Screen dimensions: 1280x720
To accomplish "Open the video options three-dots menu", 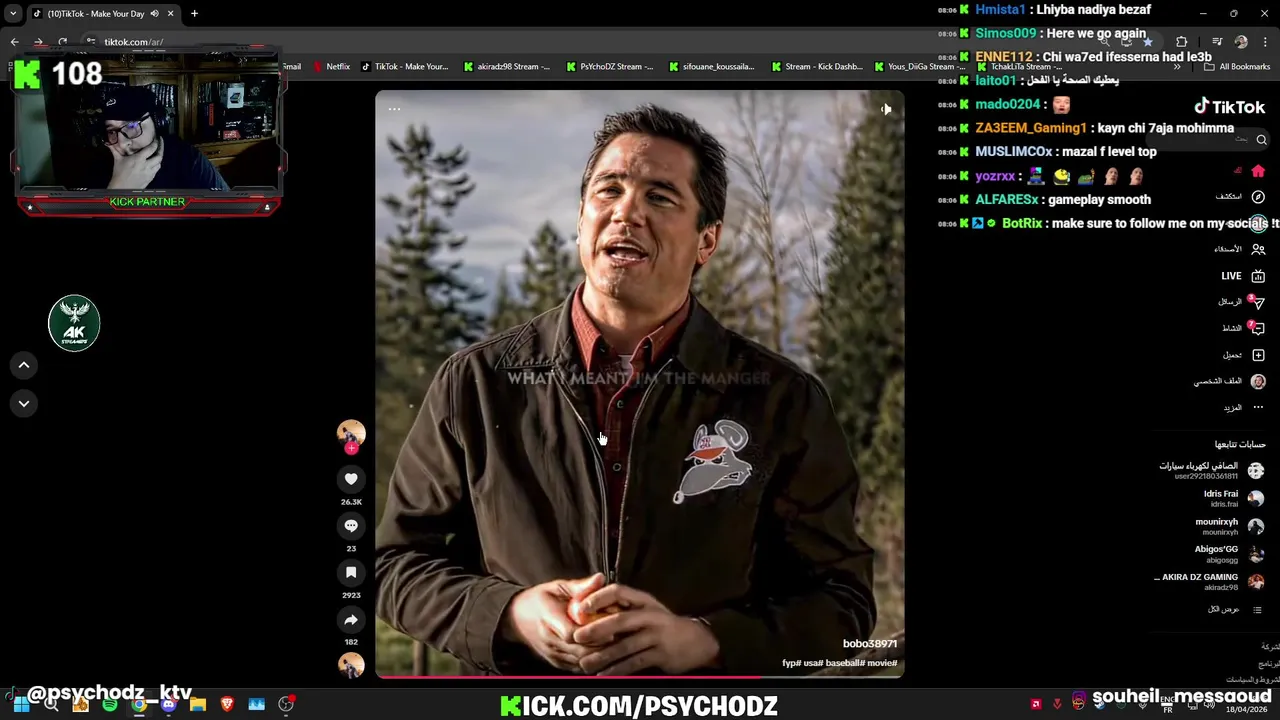I will pyautogui.click(x=394, y=109).
